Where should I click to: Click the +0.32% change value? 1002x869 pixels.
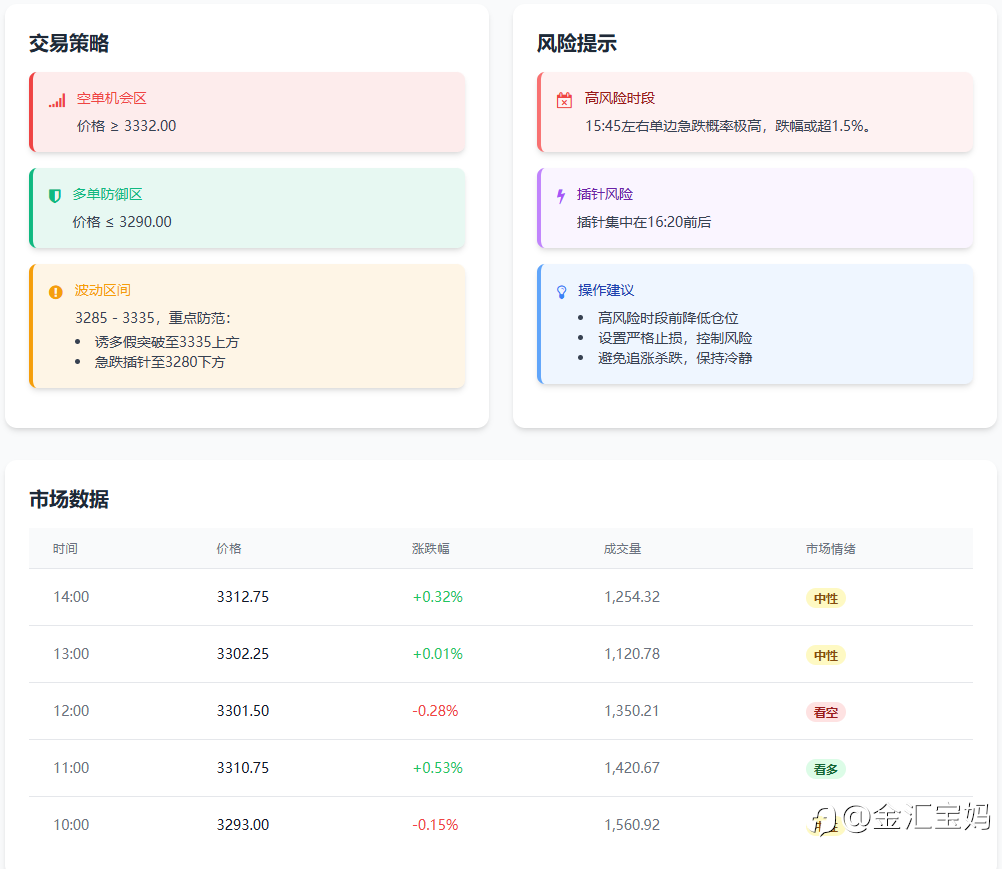438,597
